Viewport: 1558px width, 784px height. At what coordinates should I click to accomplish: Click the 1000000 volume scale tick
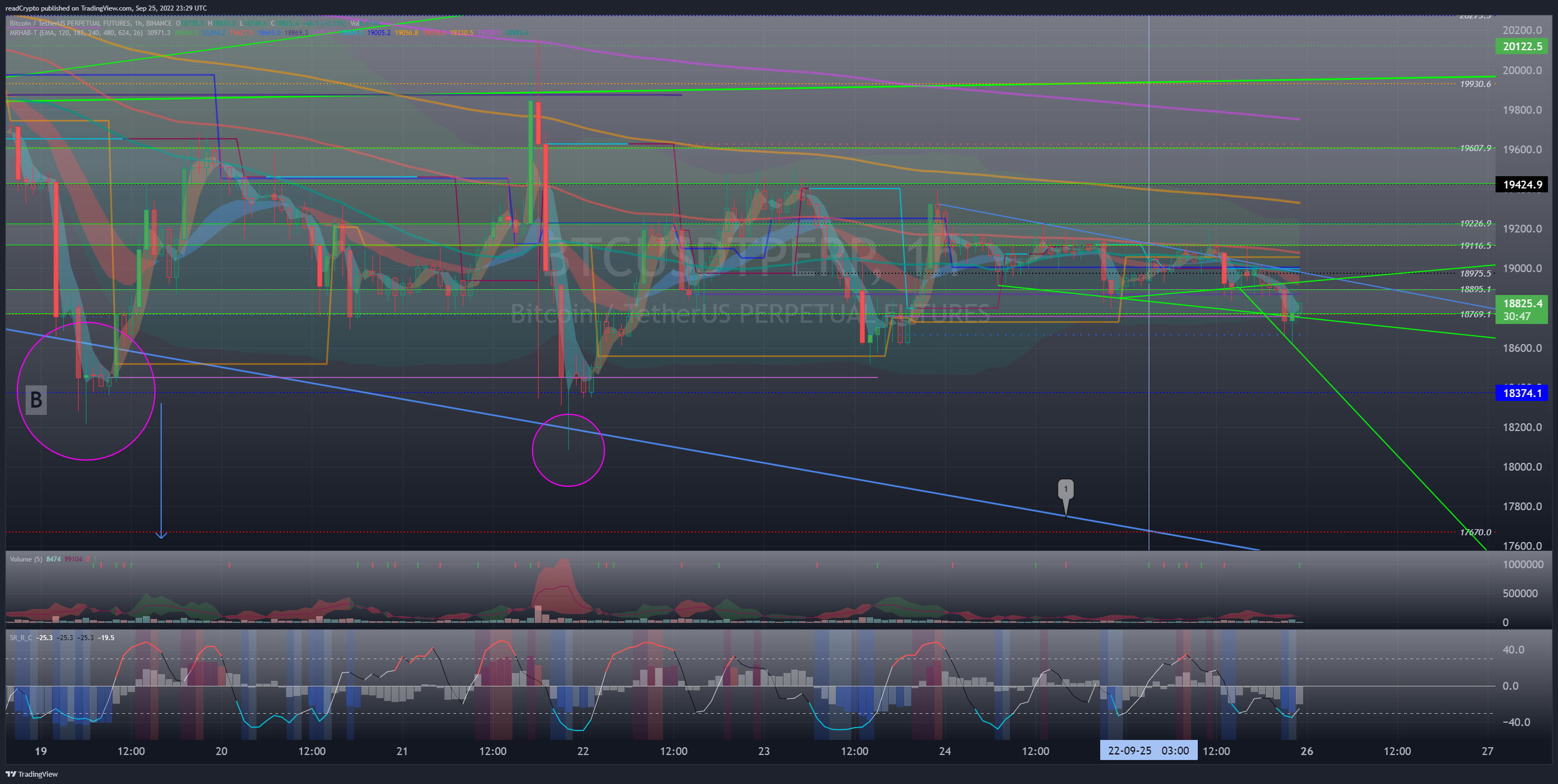click(1523, 564)
